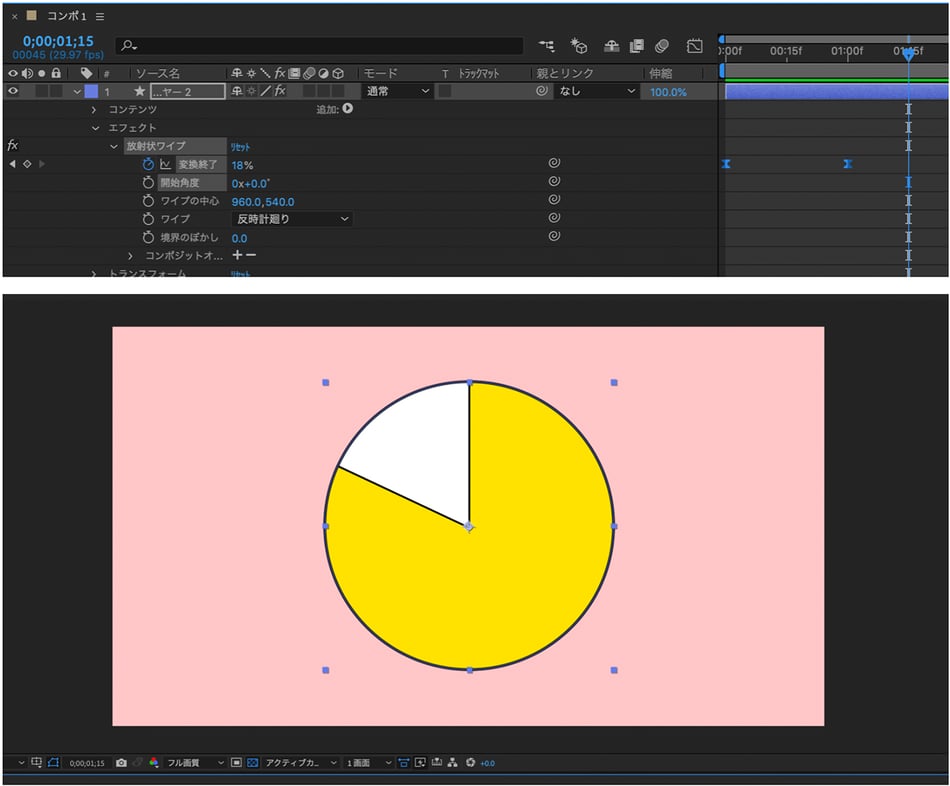The image size is (950, 786).
Task: Click the snapshot camera icon in viewer
Action: click(x=121, y=763)
